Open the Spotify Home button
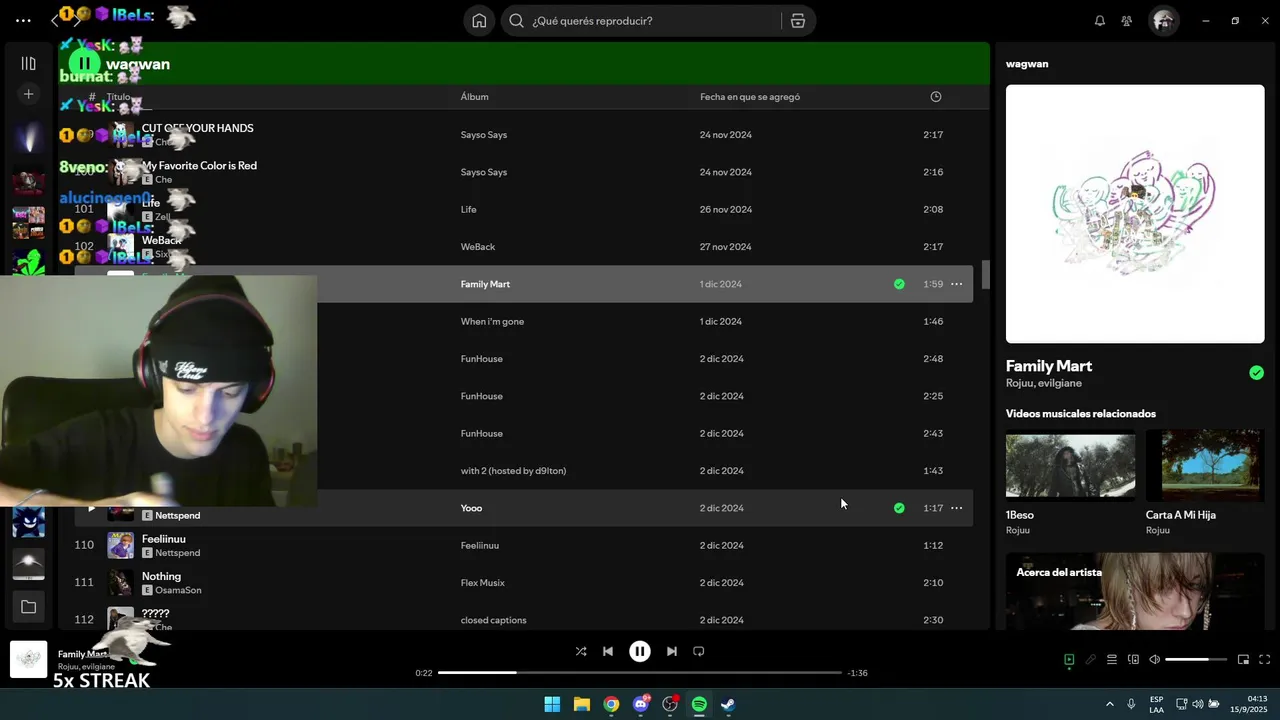Viewport: 1280px width, 720px height. pos(479,21)
